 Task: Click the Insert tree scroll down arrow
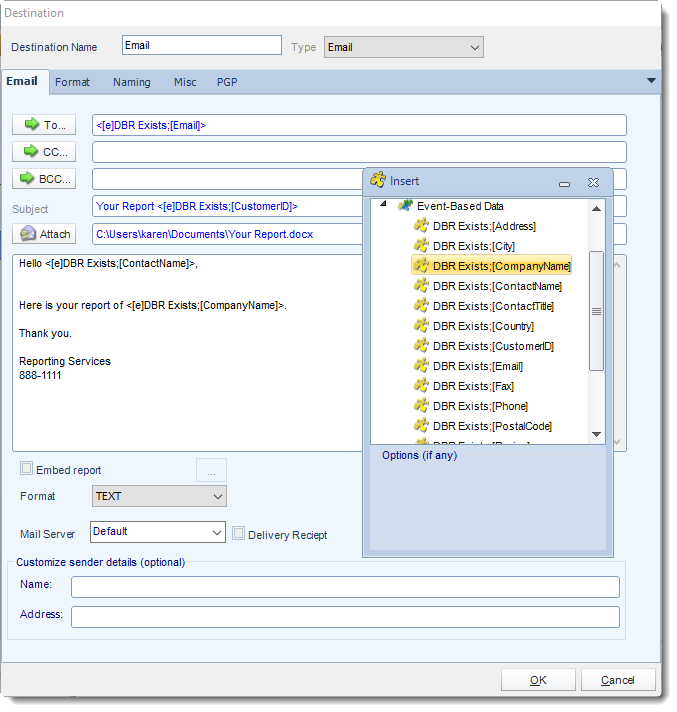[597, 435]
